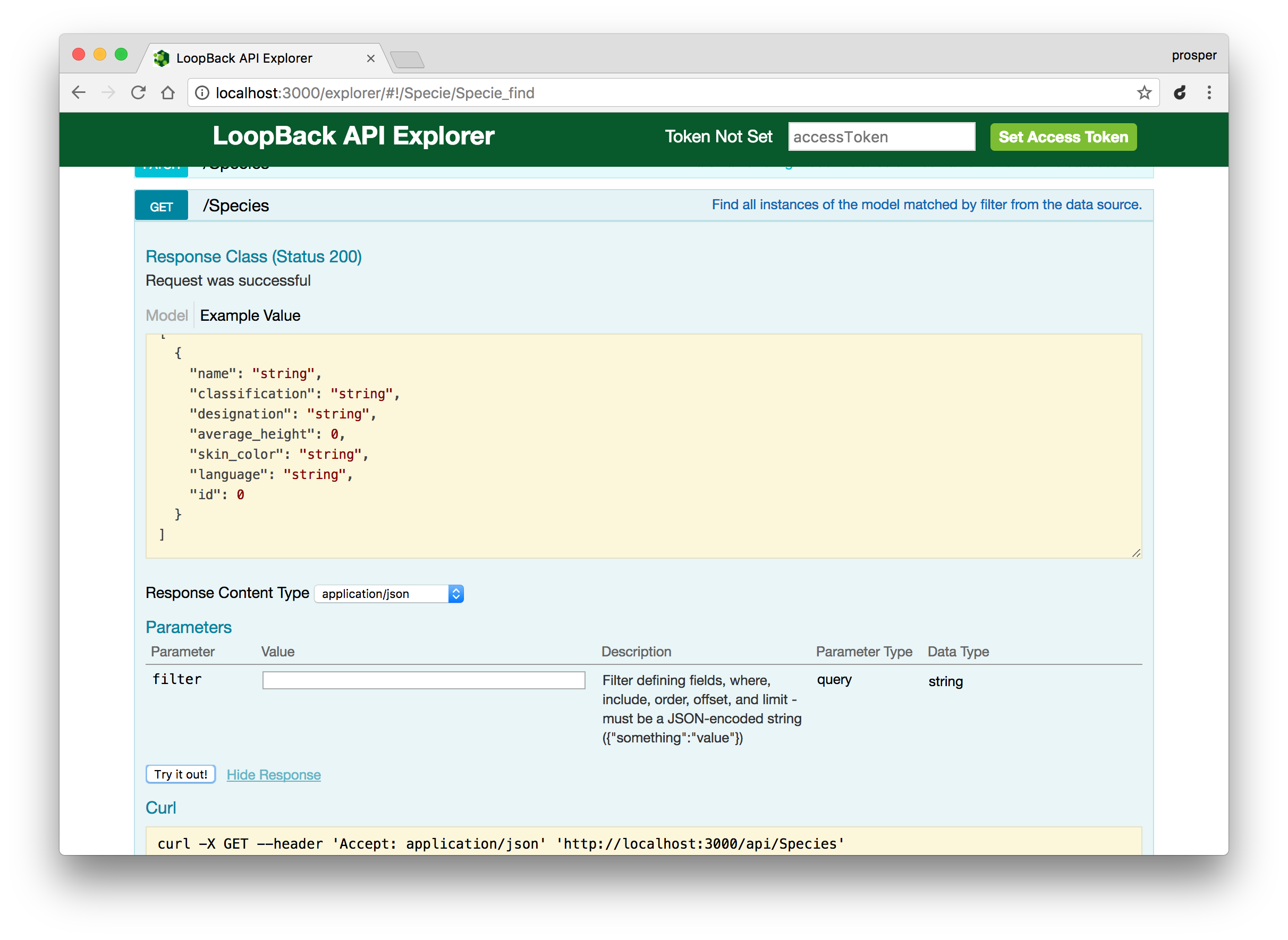Reload the page with refresh icon
Viewport: 1288px width, 940px height.
[138, 93]
